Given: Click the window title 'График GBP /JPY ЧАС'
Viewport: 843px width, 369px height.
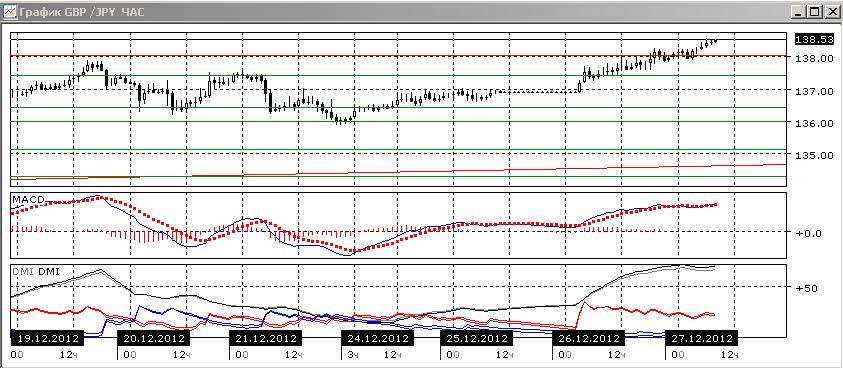Looking at the screenshot, I should (82, 12).
